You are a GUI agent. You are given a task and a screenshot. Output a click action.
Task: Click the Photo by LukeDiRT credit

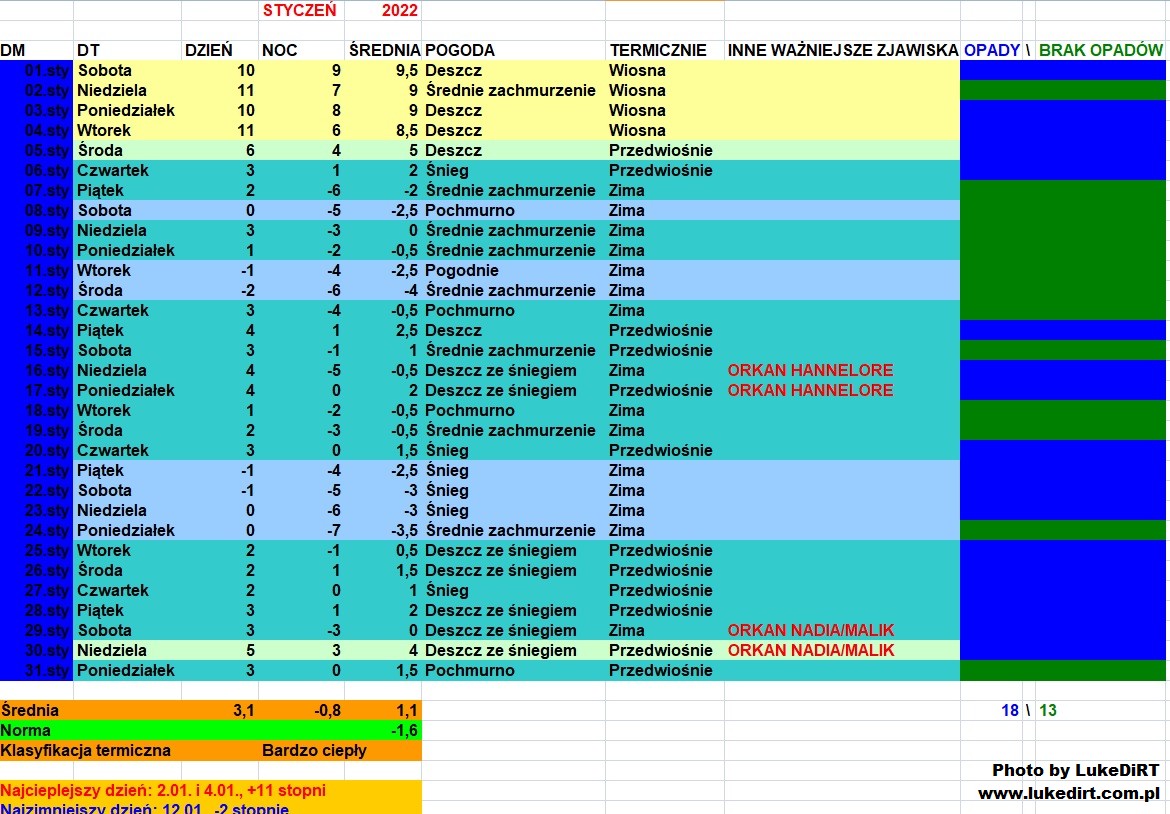[x=1075, y=770]
